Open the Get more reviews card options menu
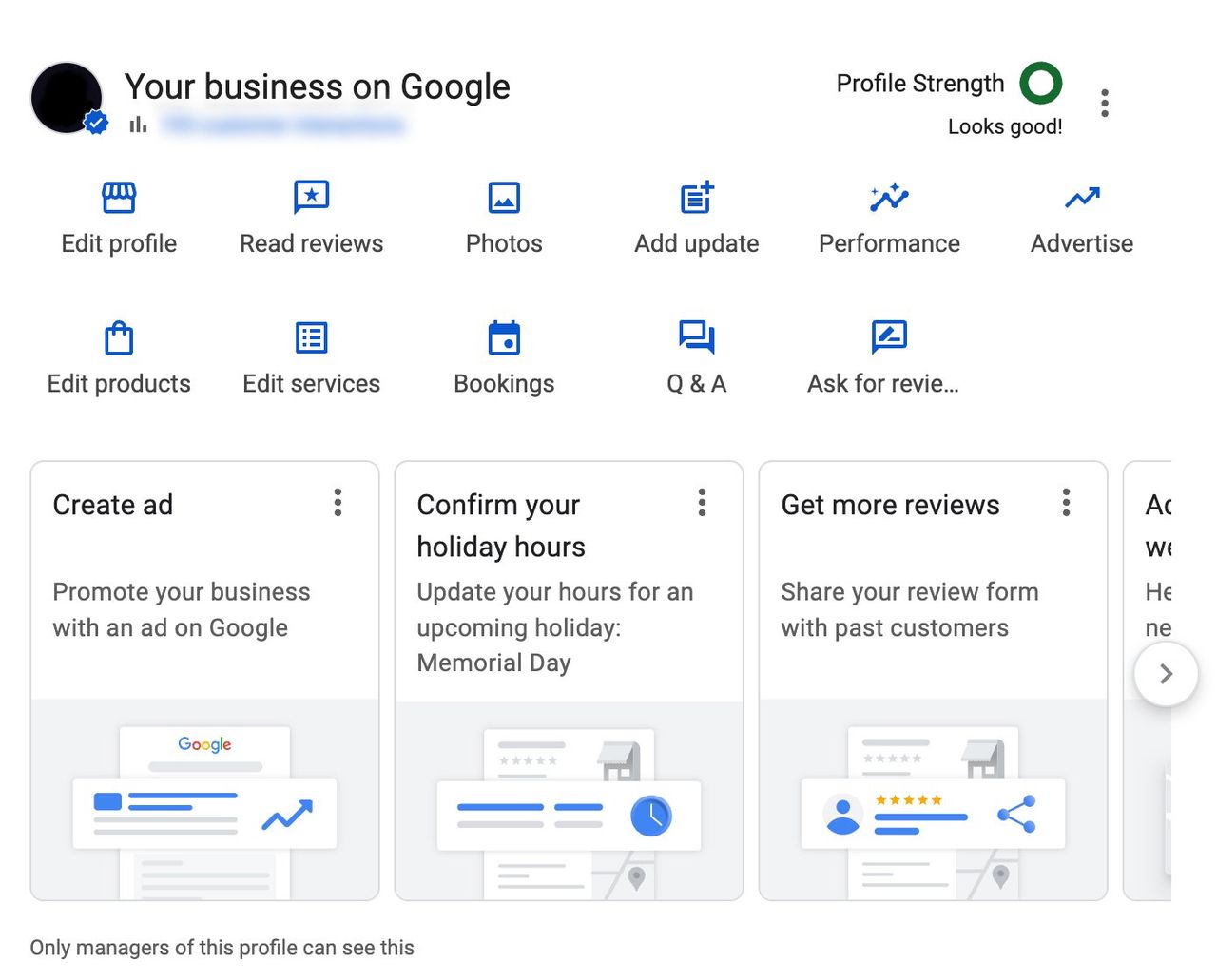 (x=1066, y=503)
